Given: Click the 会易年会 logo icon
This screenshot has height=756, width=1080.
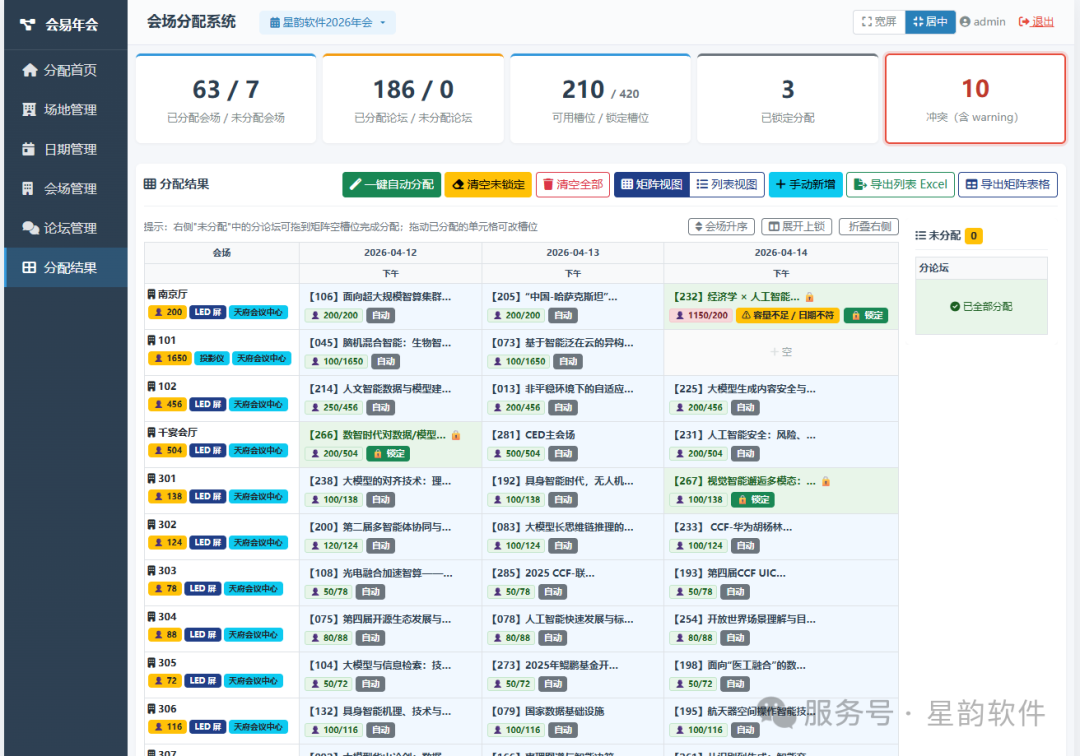Looking at the screenshot, I should click(x=28, y=25).
